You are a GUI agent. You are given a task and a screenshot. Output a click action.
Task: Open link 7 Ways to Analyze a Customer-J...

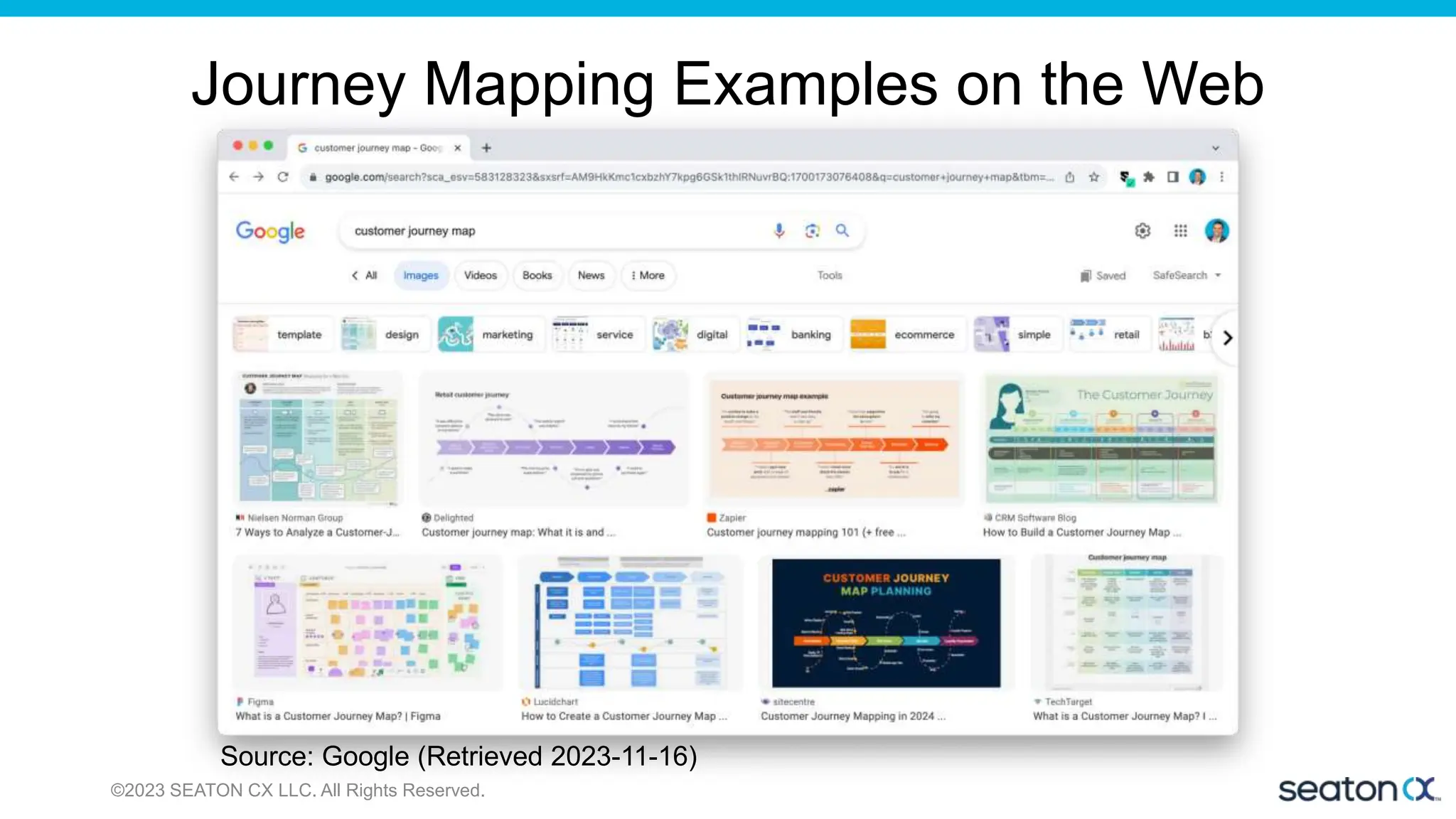[x=318, y=532]
